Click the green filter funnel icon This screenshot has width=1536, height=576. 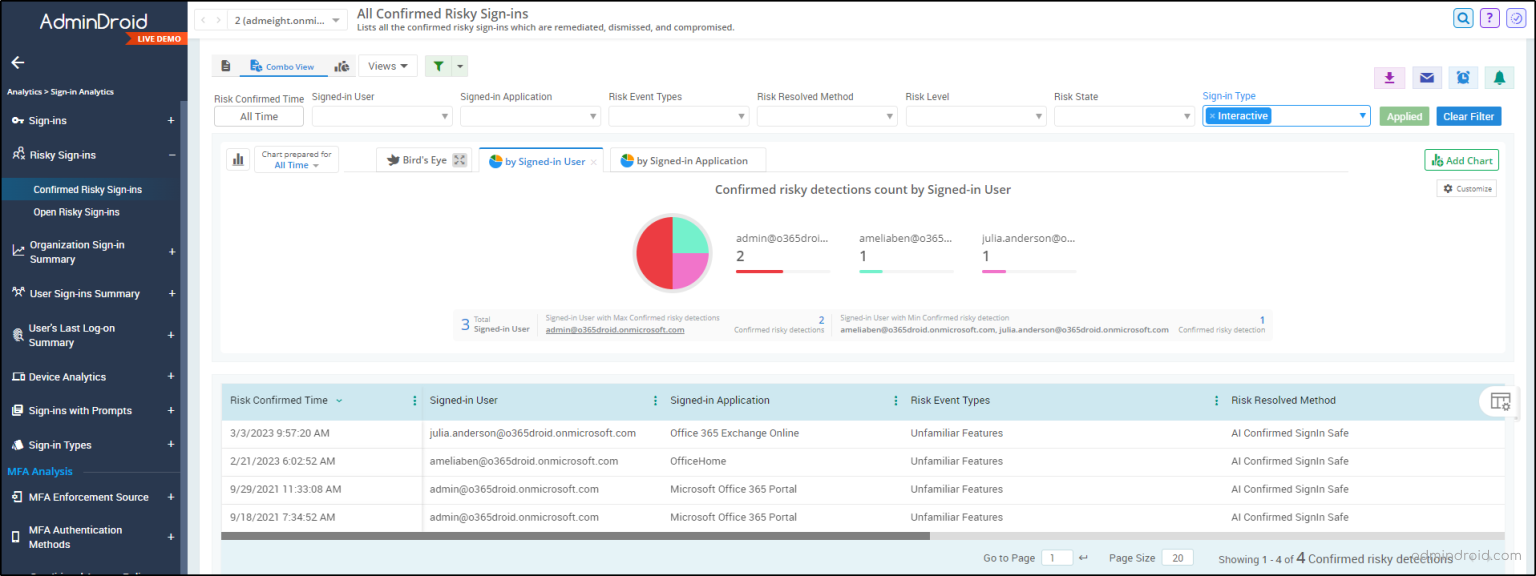click(438, 66)
